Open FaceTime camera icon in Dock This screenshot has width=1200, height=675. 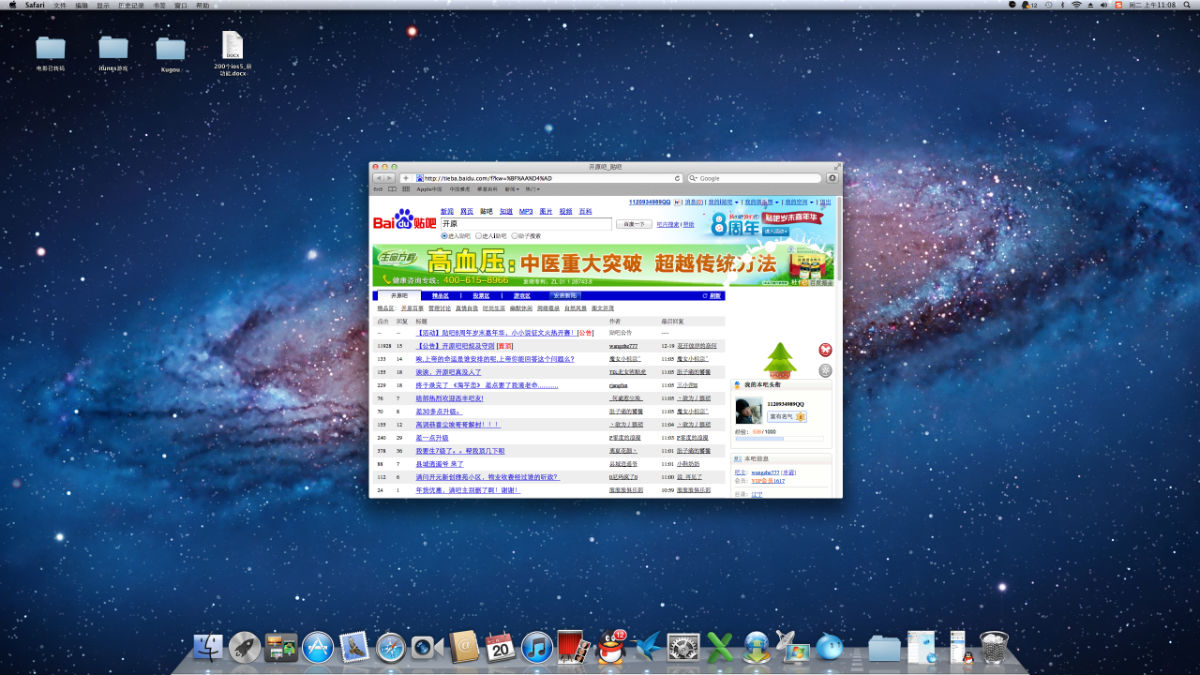[x=427, y=648]
